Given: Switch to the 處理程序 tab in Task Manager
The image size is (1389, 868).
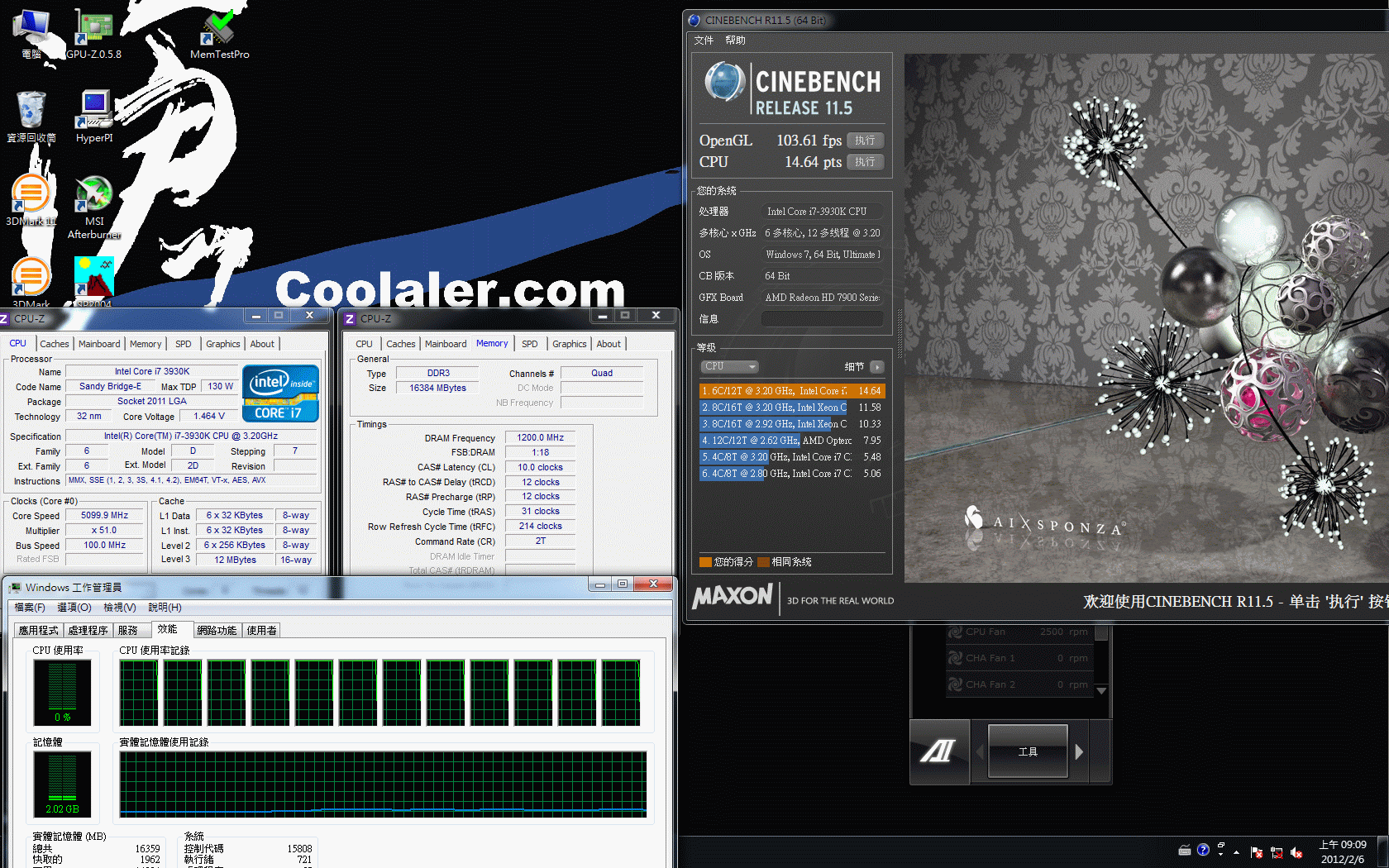Looking at the screenshot, I should [88, 631].
